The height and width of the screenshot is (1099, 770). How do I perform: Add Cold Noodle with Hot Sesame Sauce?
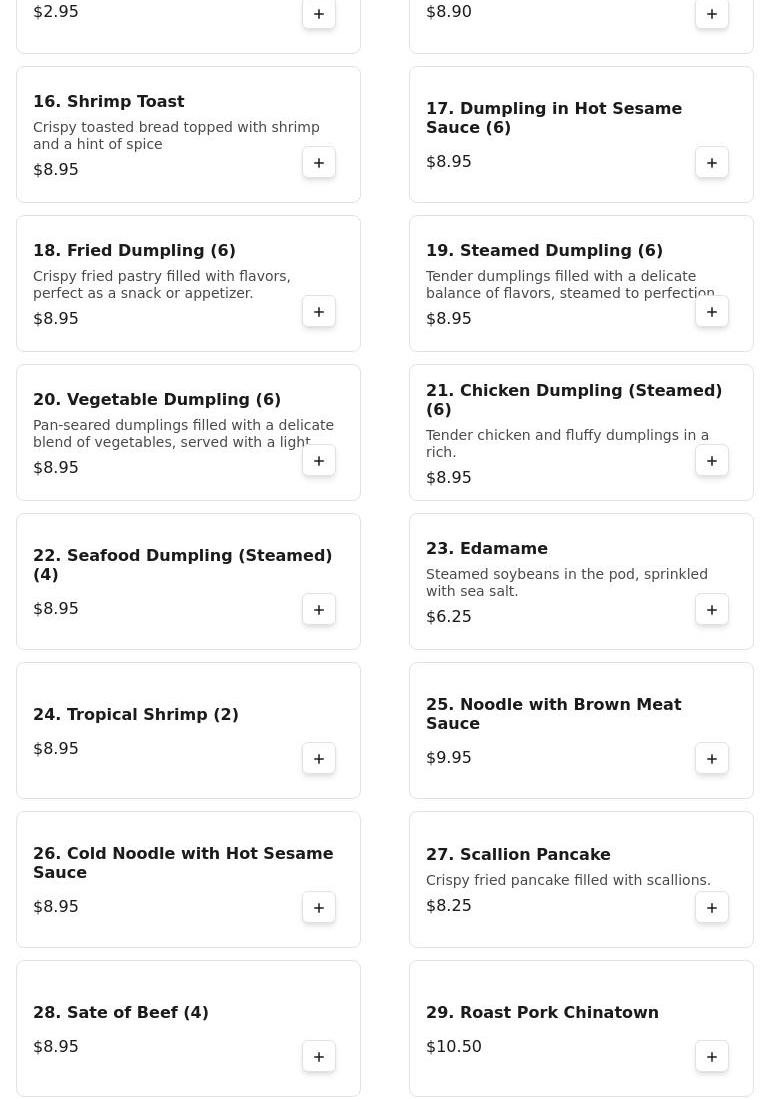pos(319,908)
